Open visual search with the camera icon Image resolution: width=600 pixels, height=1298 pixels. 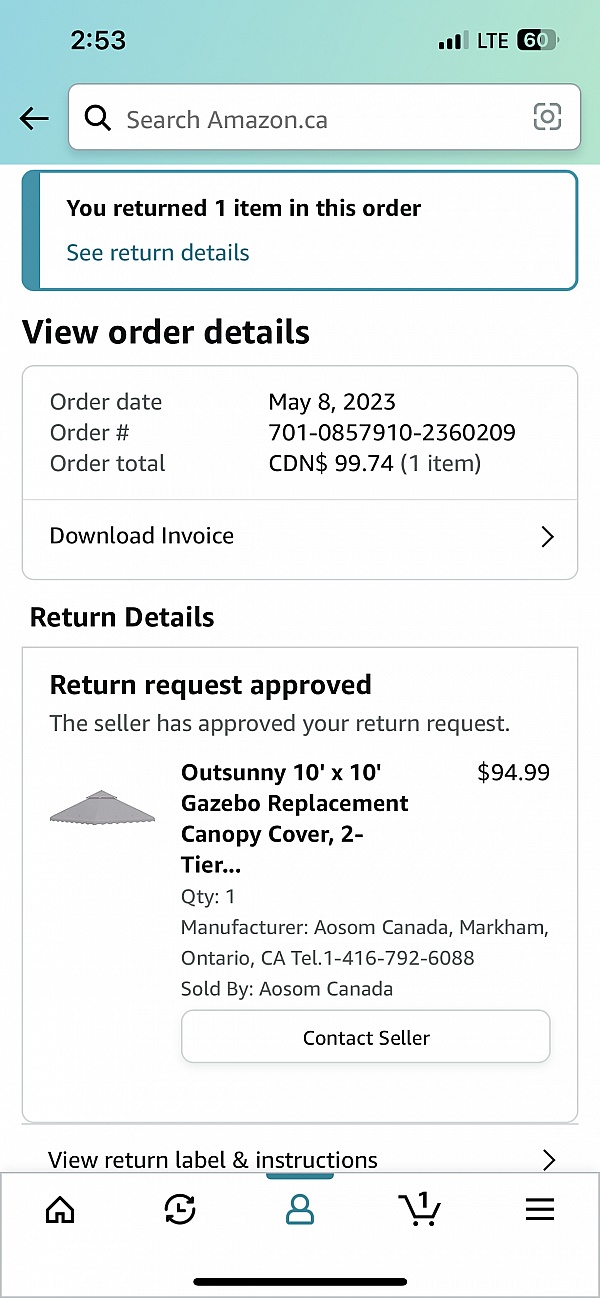547,117
